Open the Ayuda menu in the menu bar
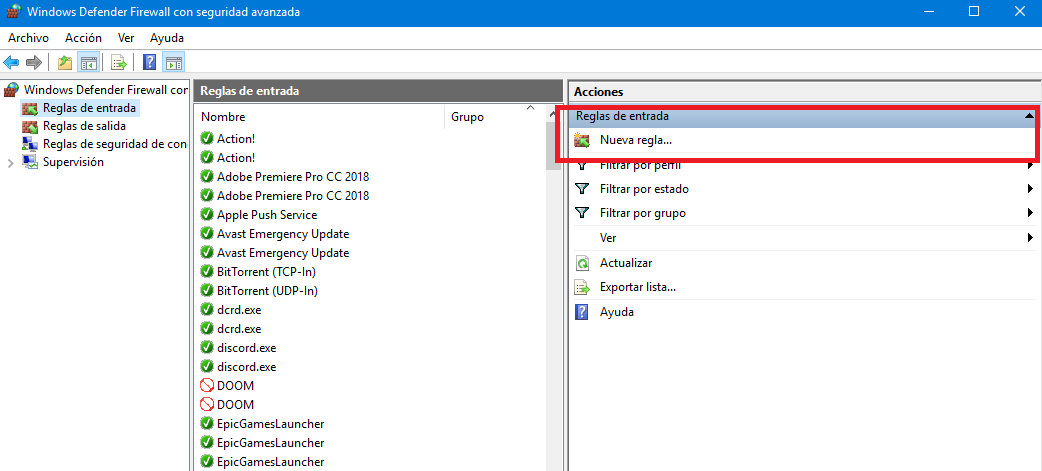 point(167,38)
